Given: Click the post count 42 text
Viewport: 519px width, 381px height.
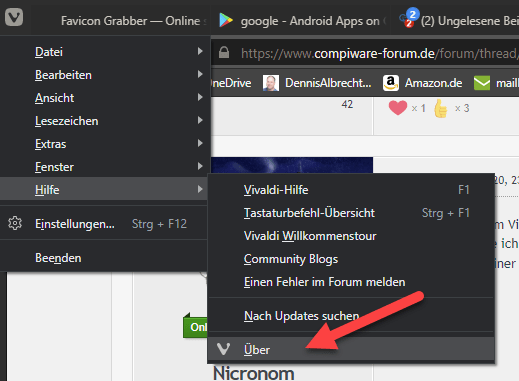Looking at the screenshot, I should [x=347, y=104].
